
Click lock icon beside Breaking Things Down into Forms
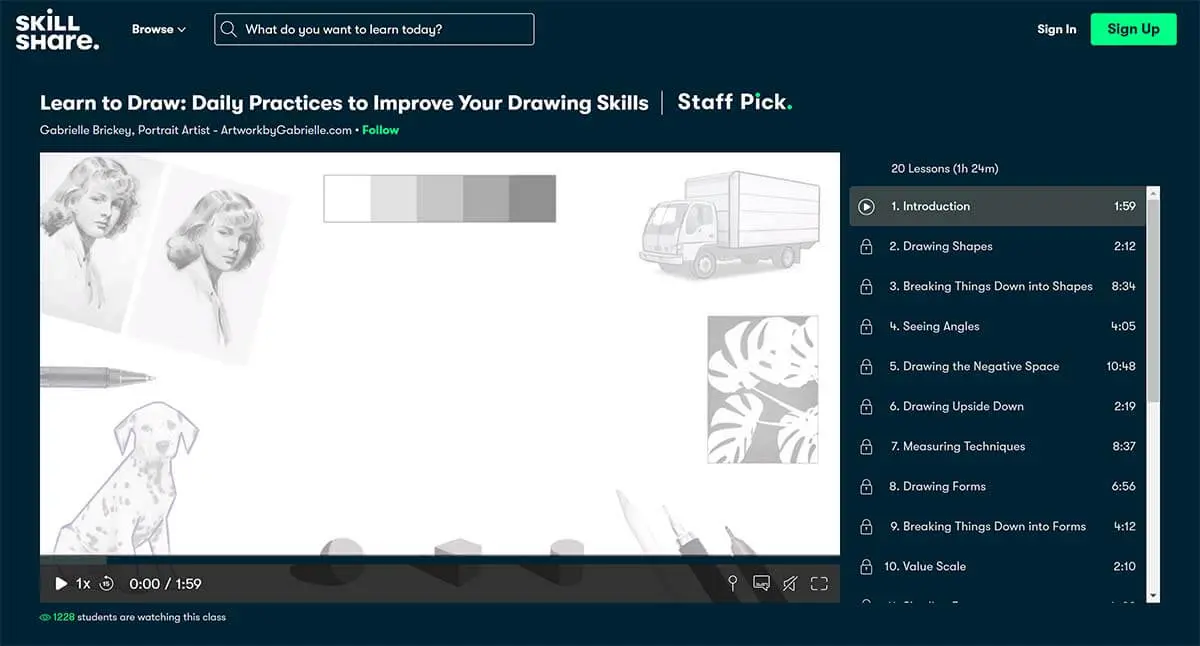[867, 526]
